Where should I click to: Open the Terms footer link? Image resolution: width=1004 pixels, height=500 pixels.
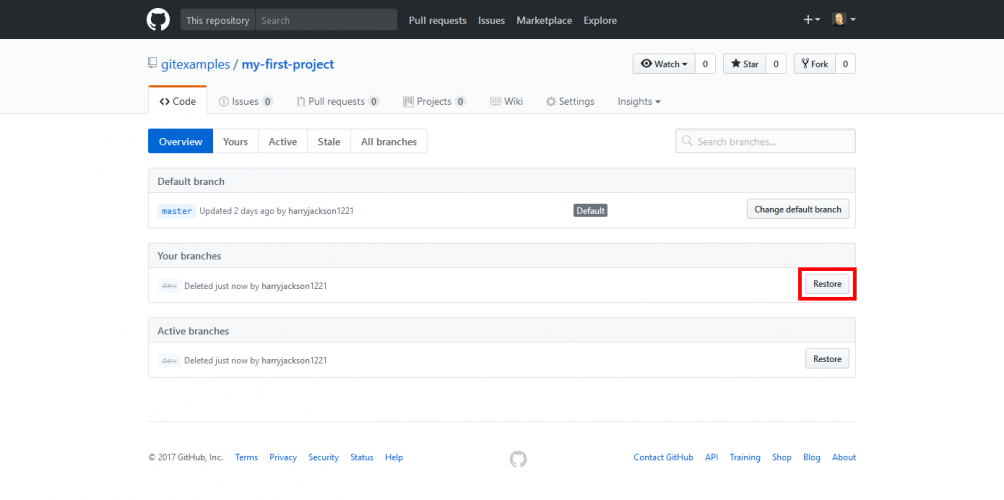(x=247, y=457)
